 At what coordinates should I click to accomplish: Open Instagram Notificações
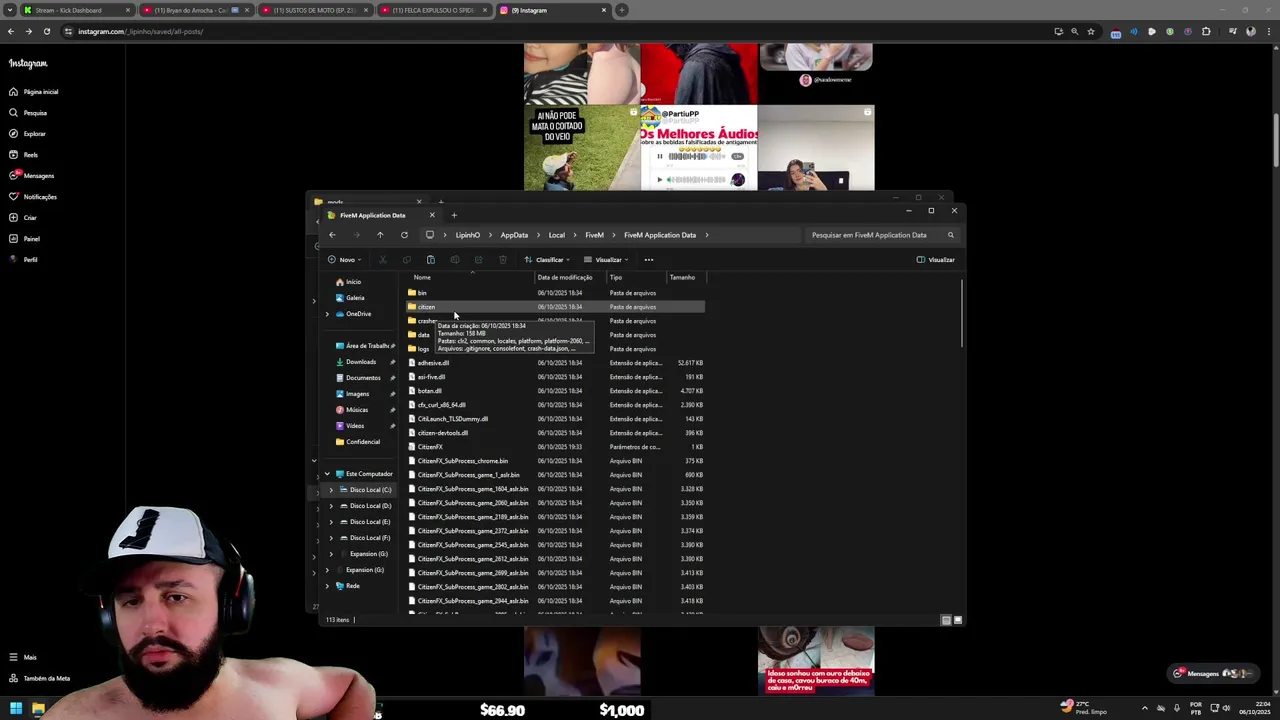click(33, 197)
